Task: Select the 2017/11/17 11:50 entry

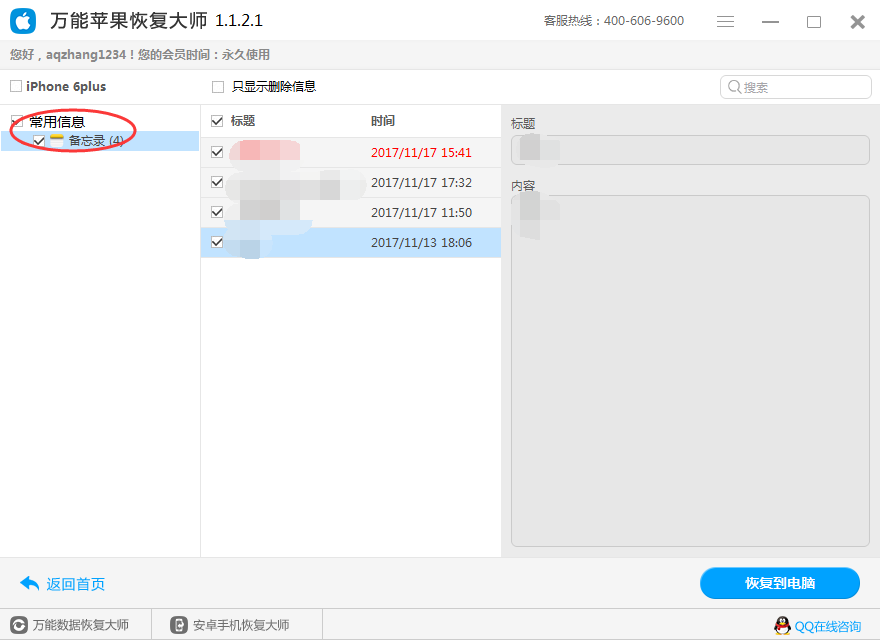Action: [351, 213]
